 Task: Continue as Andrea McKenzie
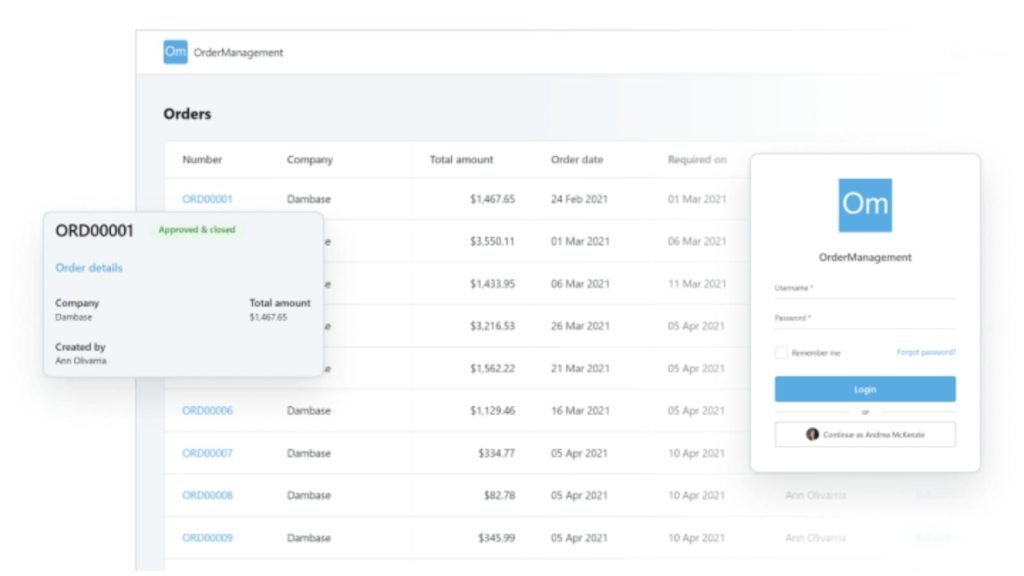point(864,434)
